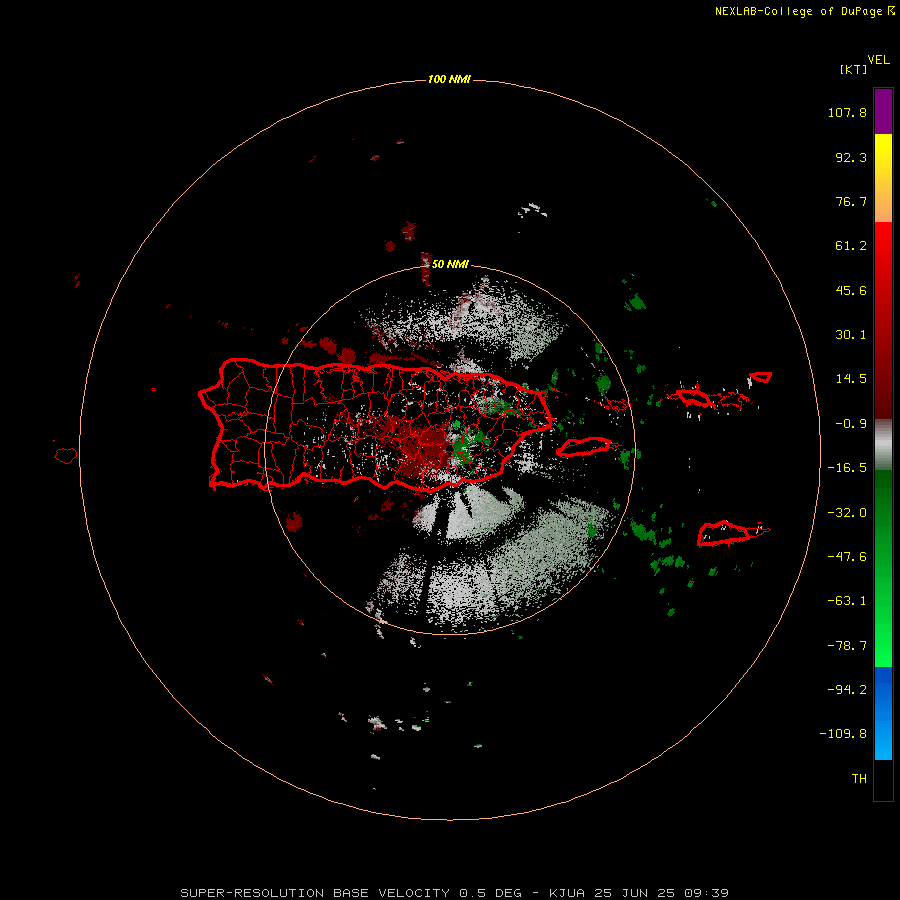Click the -0.9 velocity scale value
The image size is (900, 900).
[x=851, y=424]
